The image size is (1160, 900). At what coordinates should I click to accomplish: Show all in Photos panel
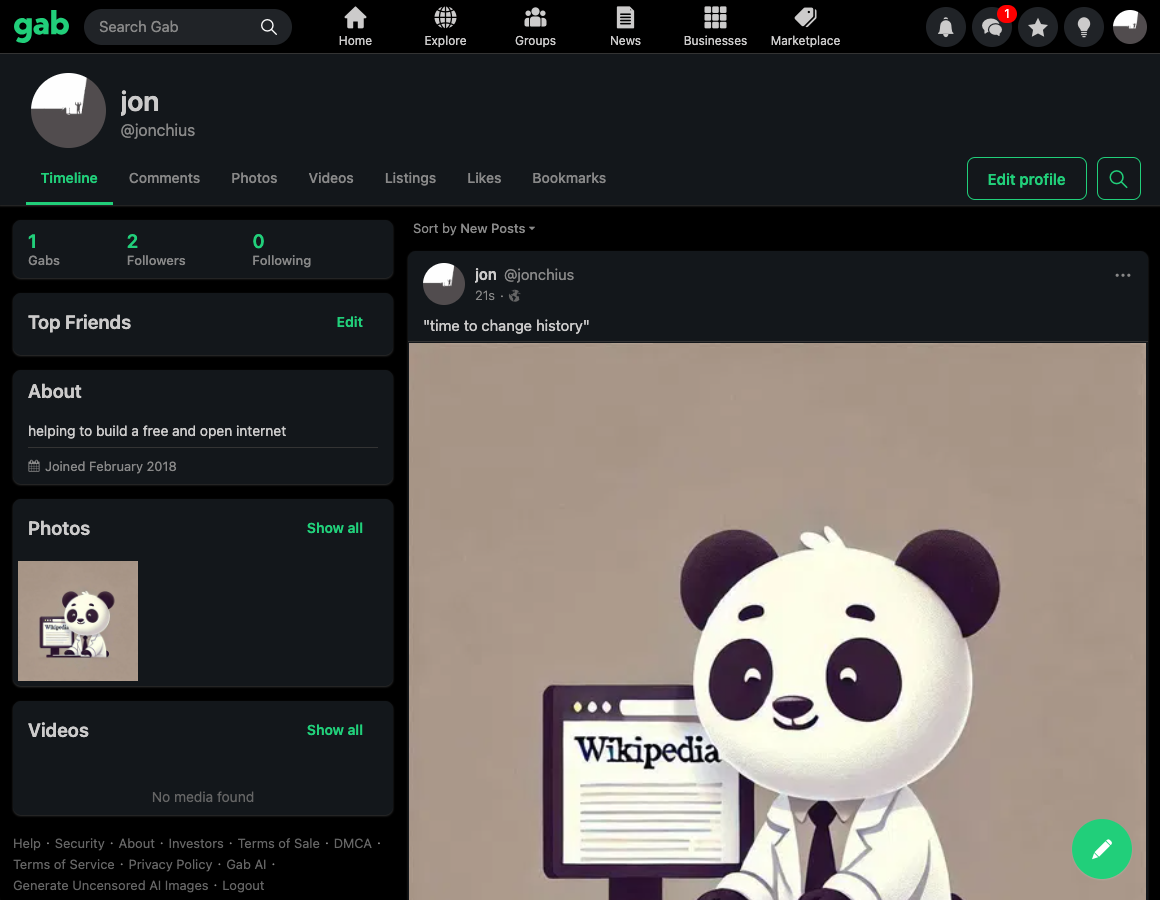pyautogui.click(x=334, y=528)
